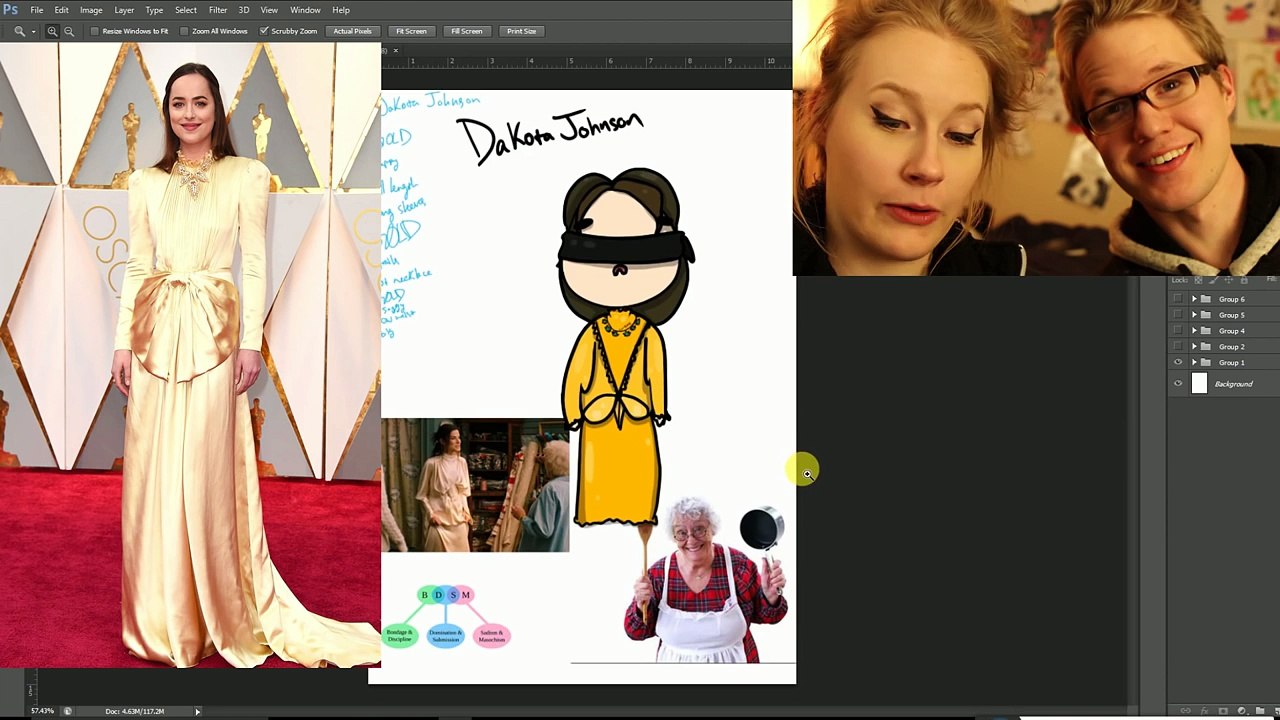The image size is (1280, 720).
Task: Click the Print Size button
Action: (x=521, y=31)
